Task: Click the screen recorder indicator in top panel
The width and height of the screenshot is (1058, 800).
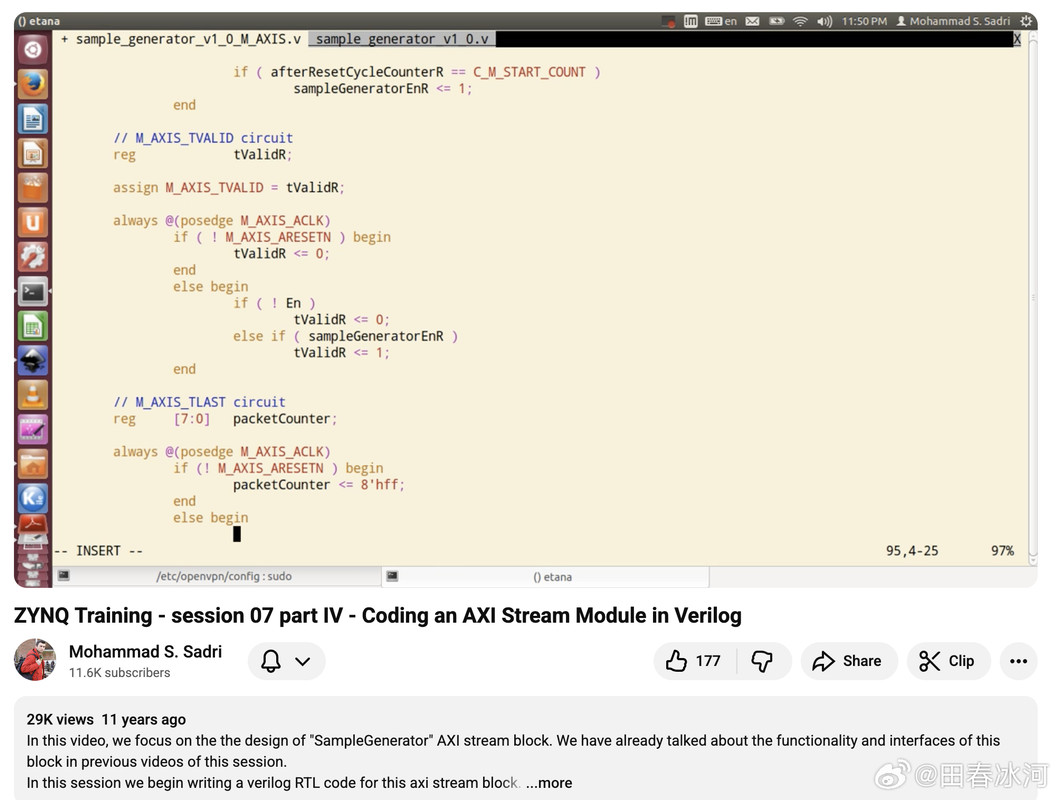Action: point(668,22)
